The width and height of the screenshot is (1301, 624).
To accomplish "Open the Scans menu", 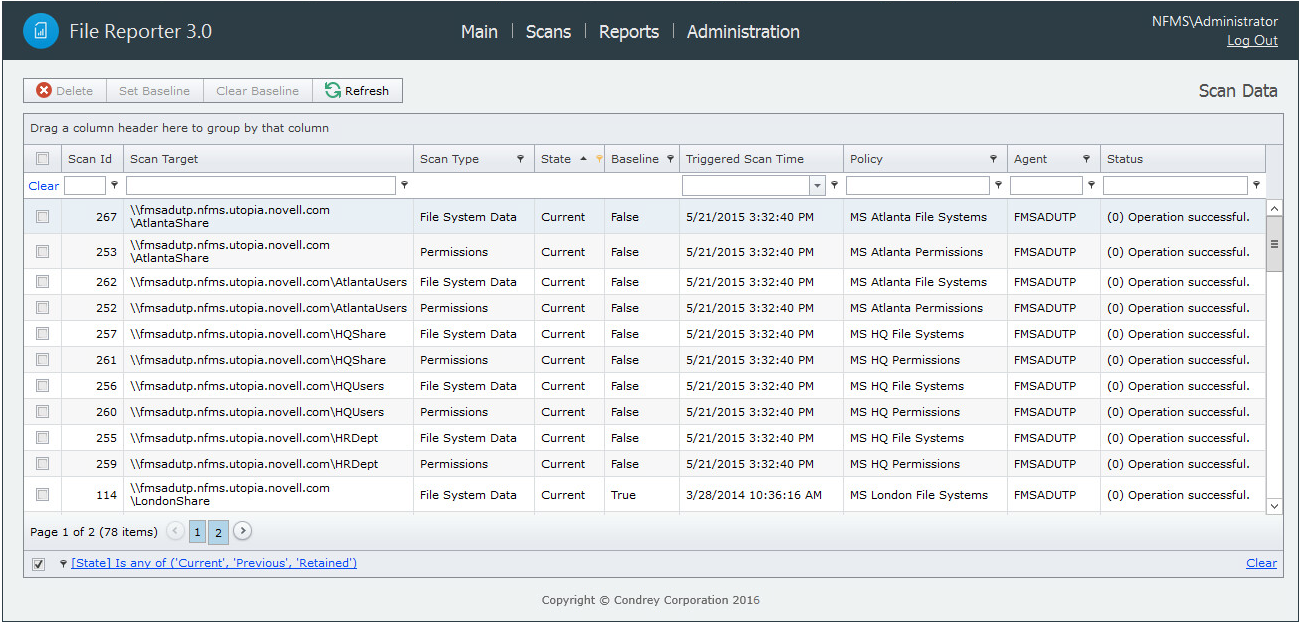I will click(548, 32).
